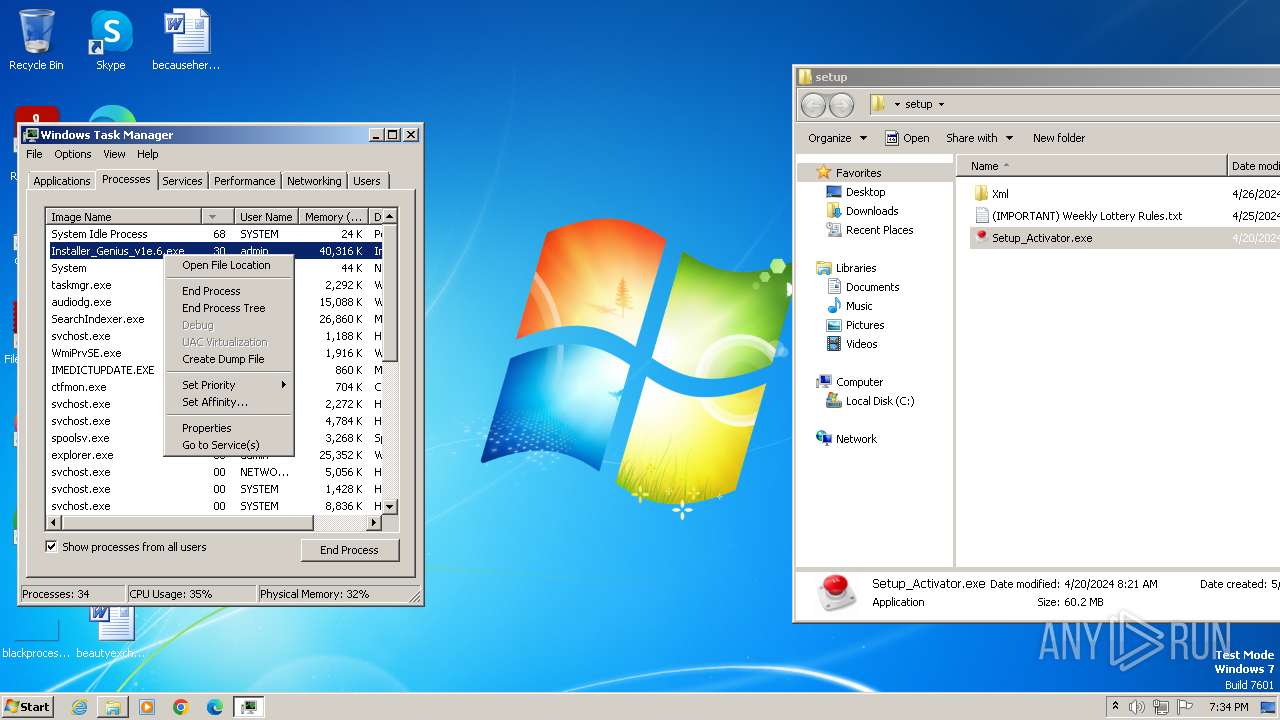
Task: Select the taskmgr.exe process row
Action: (x=216, y=285)
